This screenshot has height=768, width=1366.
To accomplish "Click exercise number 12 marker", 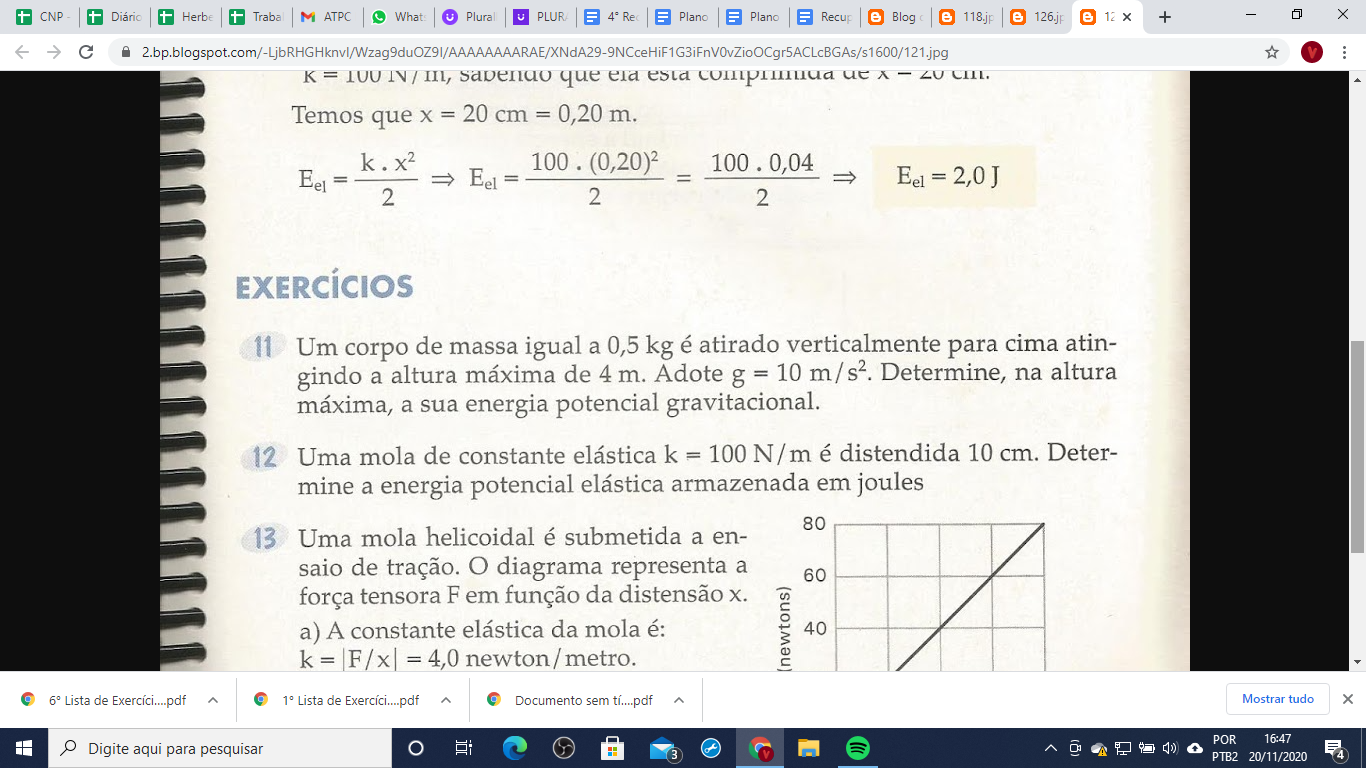I will tap(264, 458).
